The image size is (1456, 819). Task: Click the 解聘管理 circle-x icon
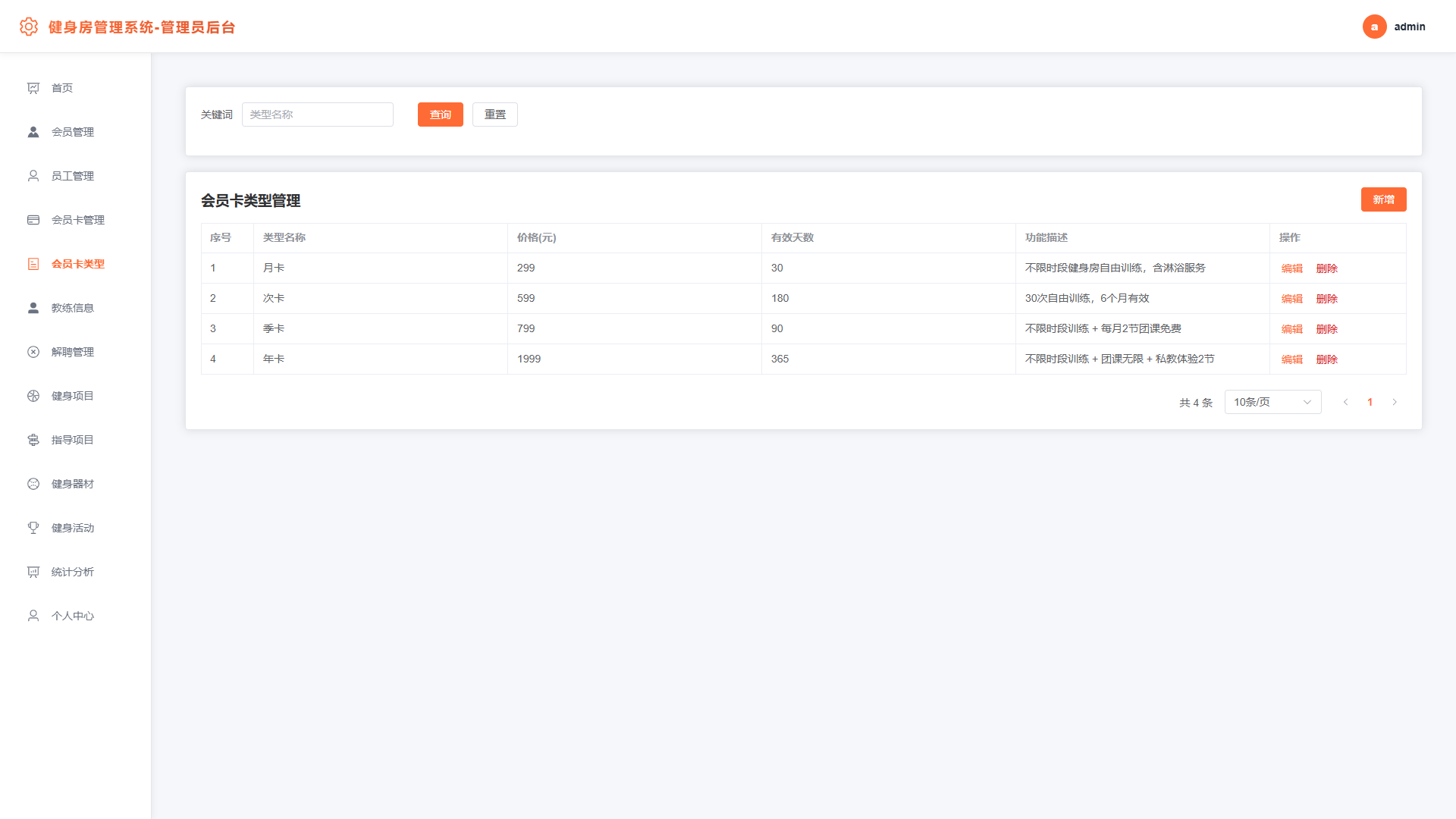coord(33,352)
